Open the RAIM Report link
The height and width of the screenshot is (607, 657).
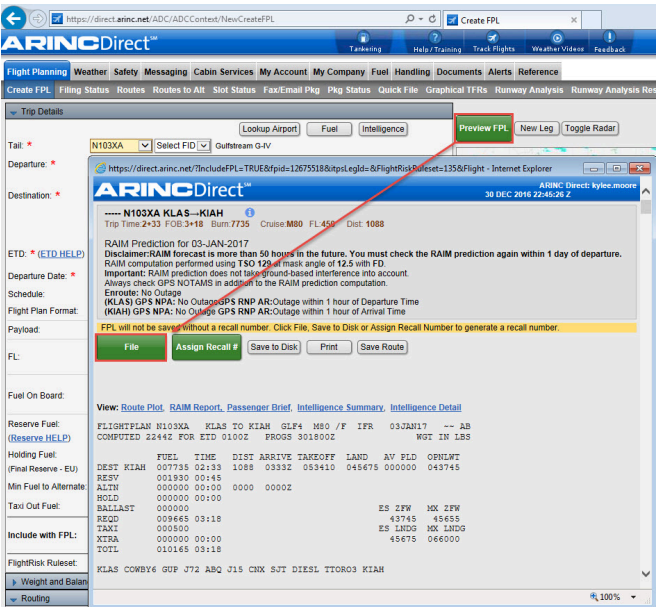(x=195, y=407)
